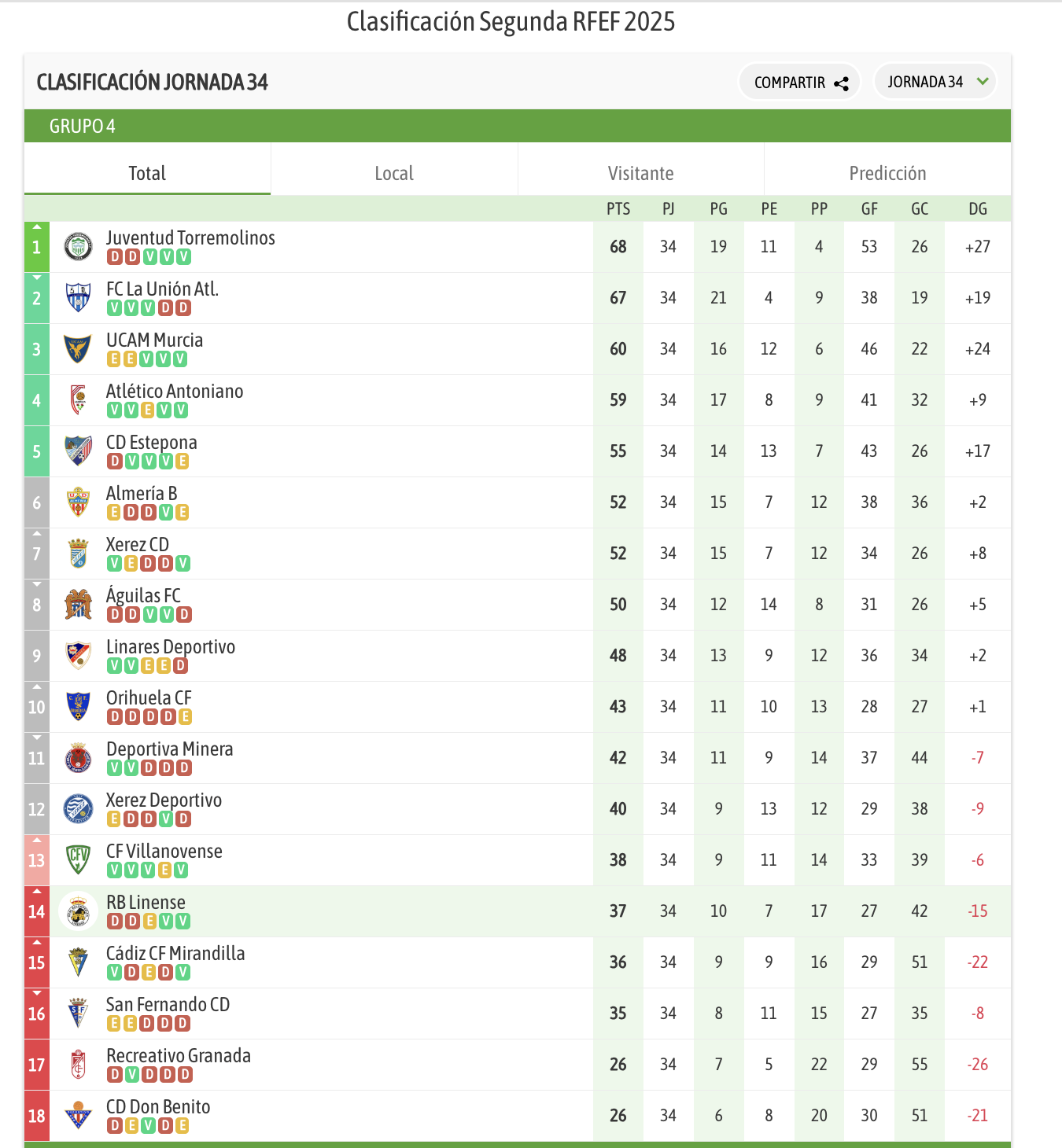
Task: Open the Atlético Antoniano team link
Action: click(x=175, y=392)
